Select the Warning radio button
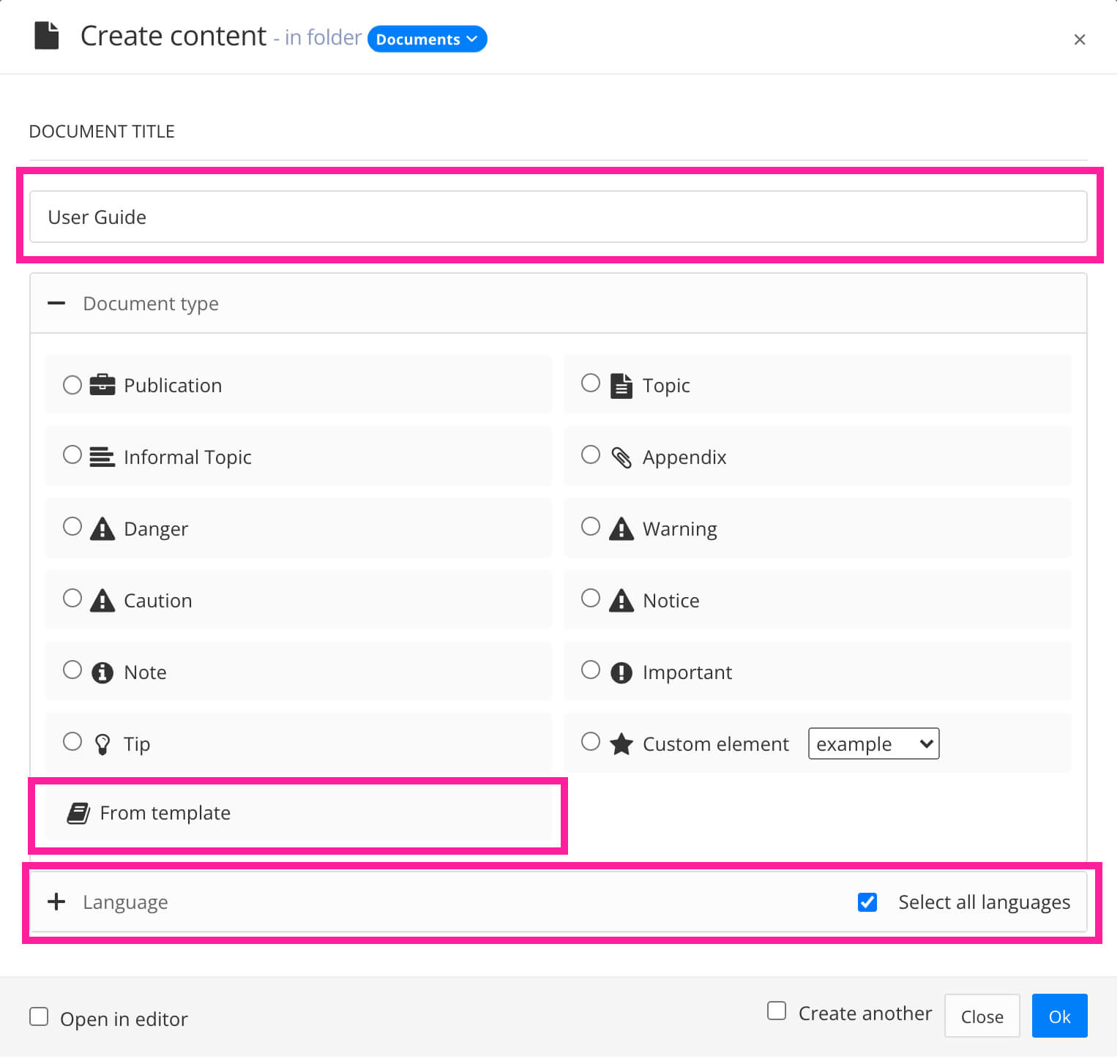 coord(591,526)
